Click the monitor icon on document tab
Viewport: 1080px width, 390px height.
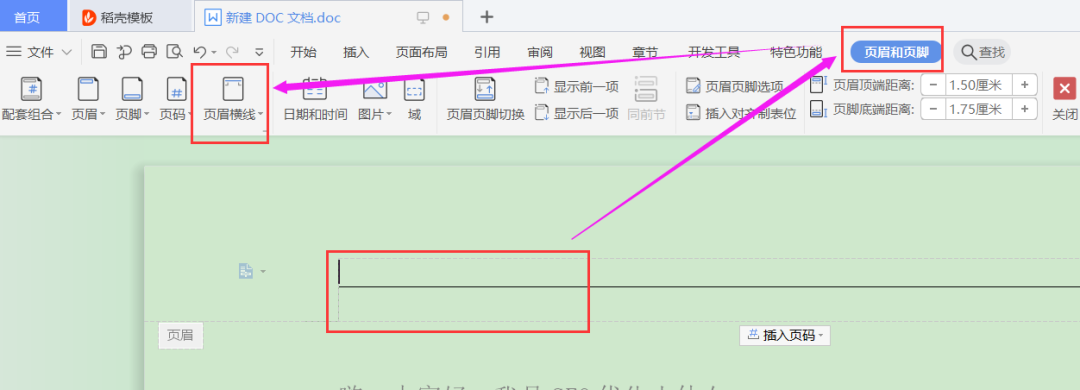(x=424, y=17)
